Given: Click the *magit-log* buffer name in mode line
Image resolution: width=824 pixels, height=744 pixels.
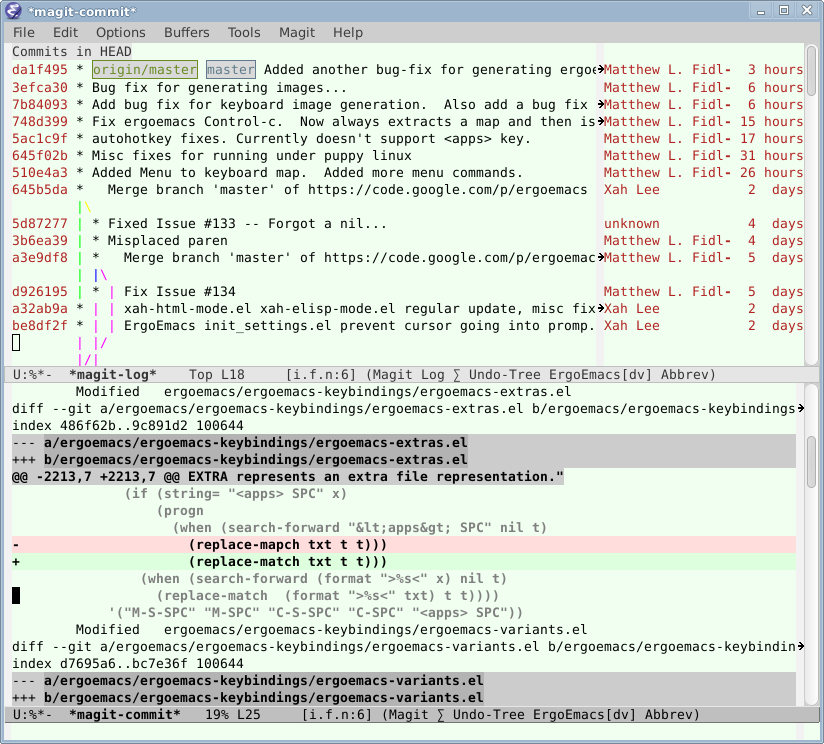Looking at the screenshot, I should 113,375.
